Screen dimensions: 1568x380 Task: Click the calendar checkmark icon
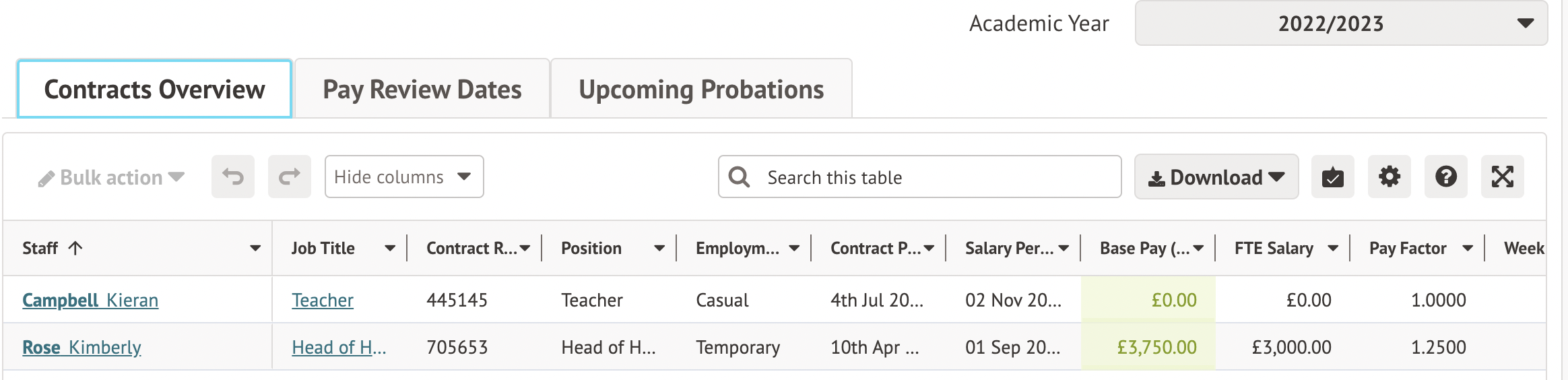pyautogui.click(x=1332, y=177)
